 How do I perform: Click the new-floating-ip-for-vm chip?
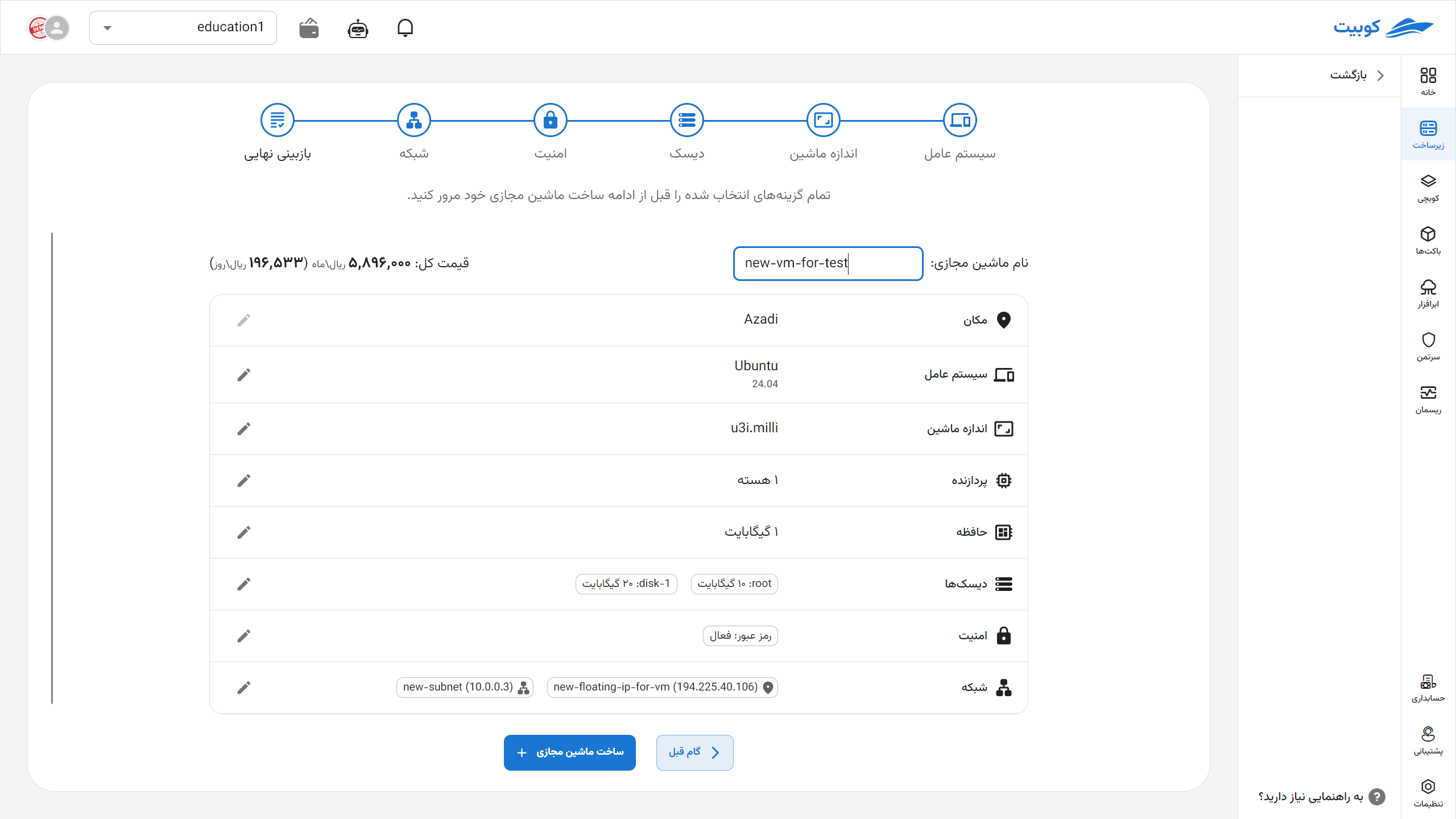663,688
